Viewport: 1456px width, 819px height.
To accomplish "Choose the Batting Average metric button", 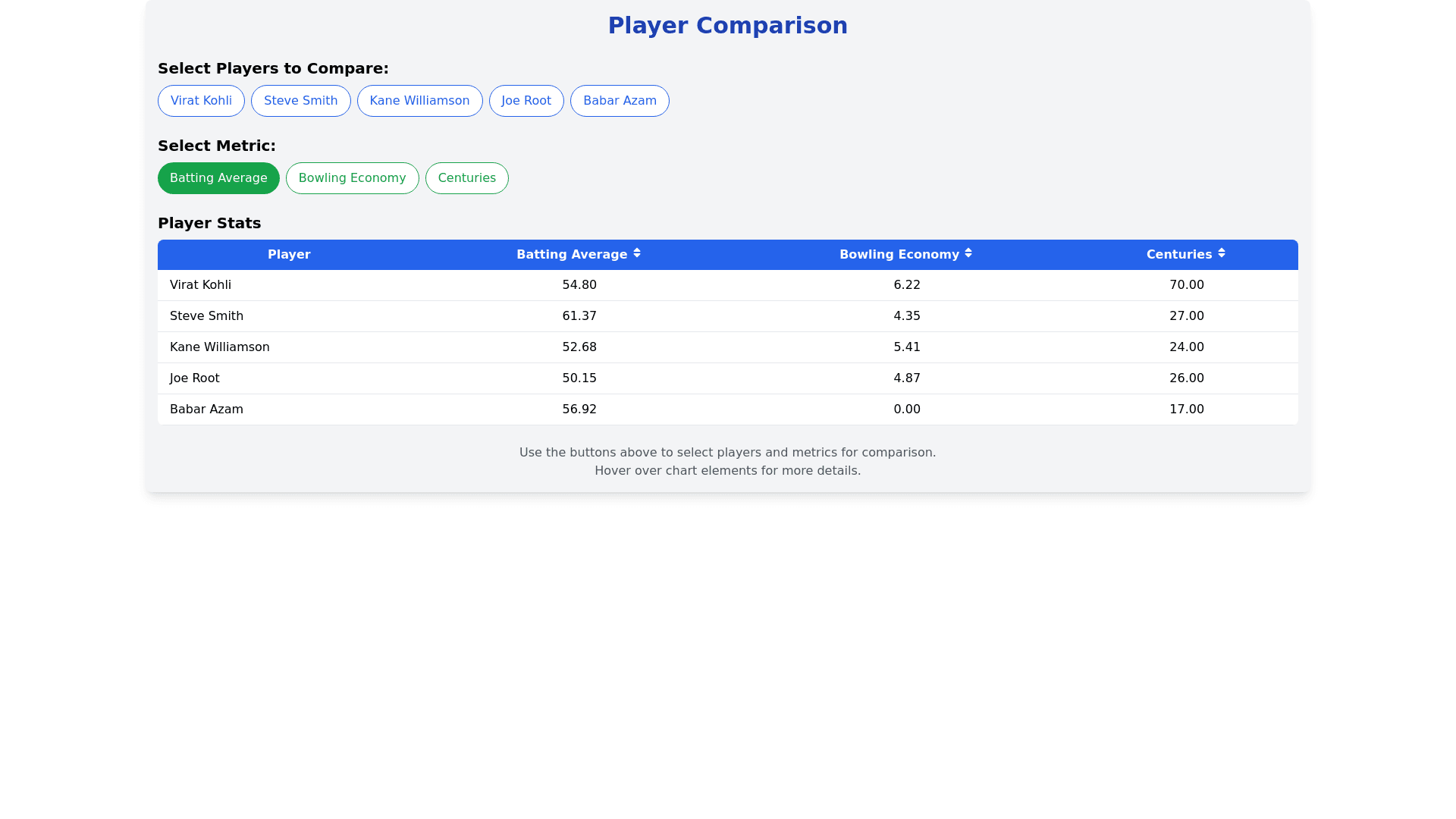I will 218,178.
